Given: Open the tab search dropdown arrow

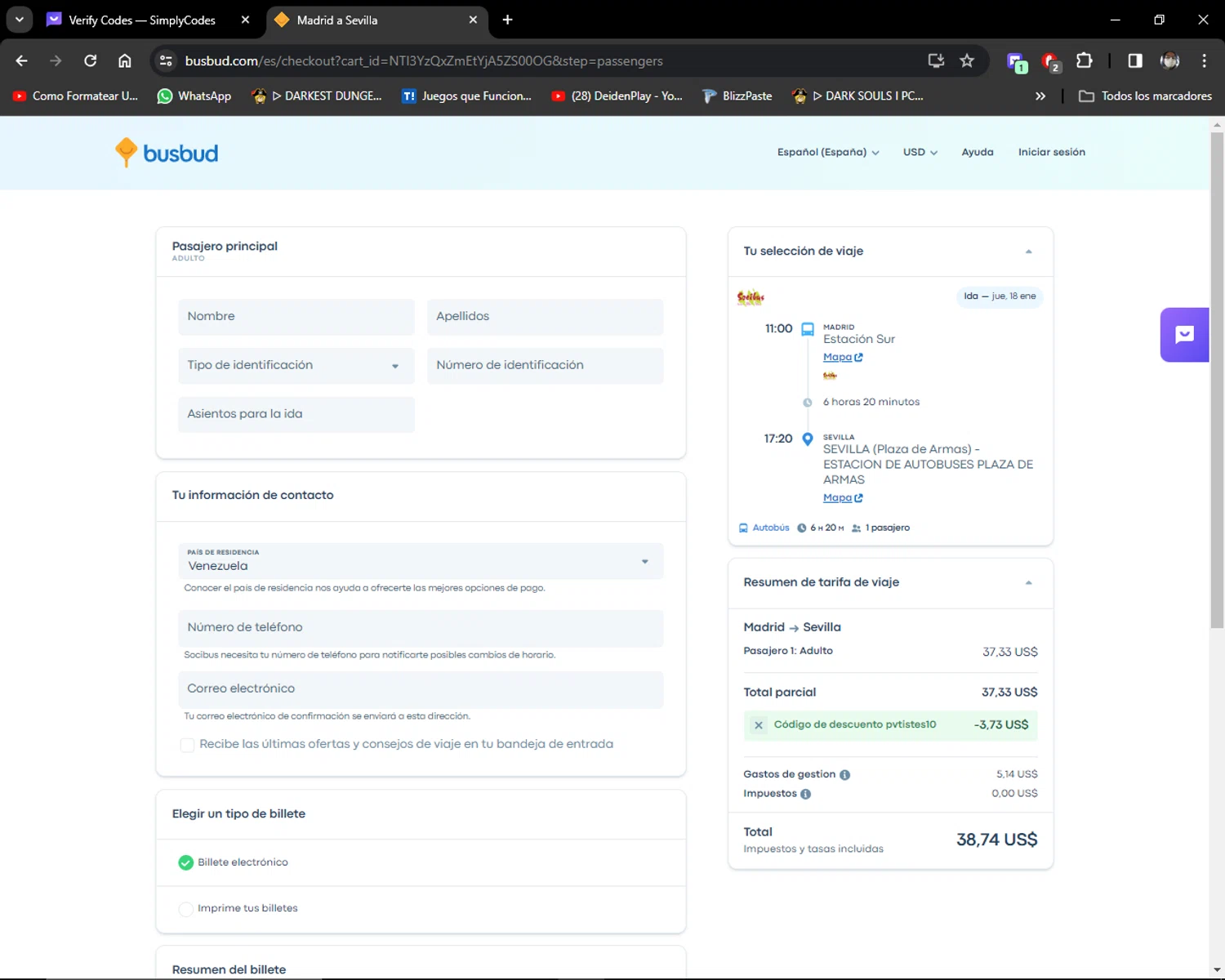Looking at the screenshot, I should pyautogui.click(x=20, y=20).
